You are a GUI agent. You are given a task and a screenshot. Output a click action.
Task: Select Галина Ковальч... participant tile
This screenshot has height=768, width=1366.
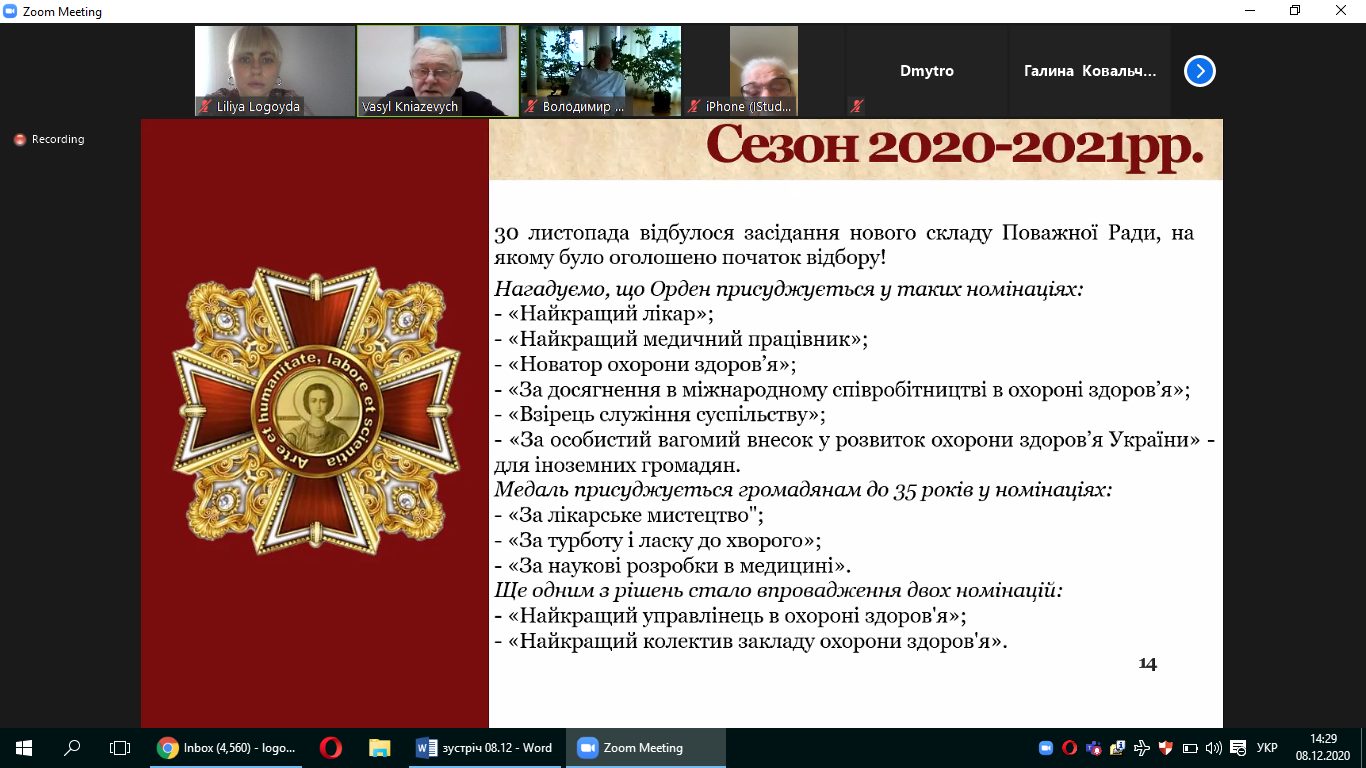[1089, 71]
